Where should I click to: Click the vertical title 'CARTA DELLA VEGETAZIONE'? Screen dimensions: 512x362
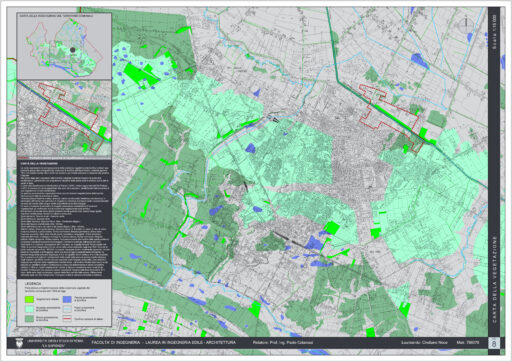point(494,279)
